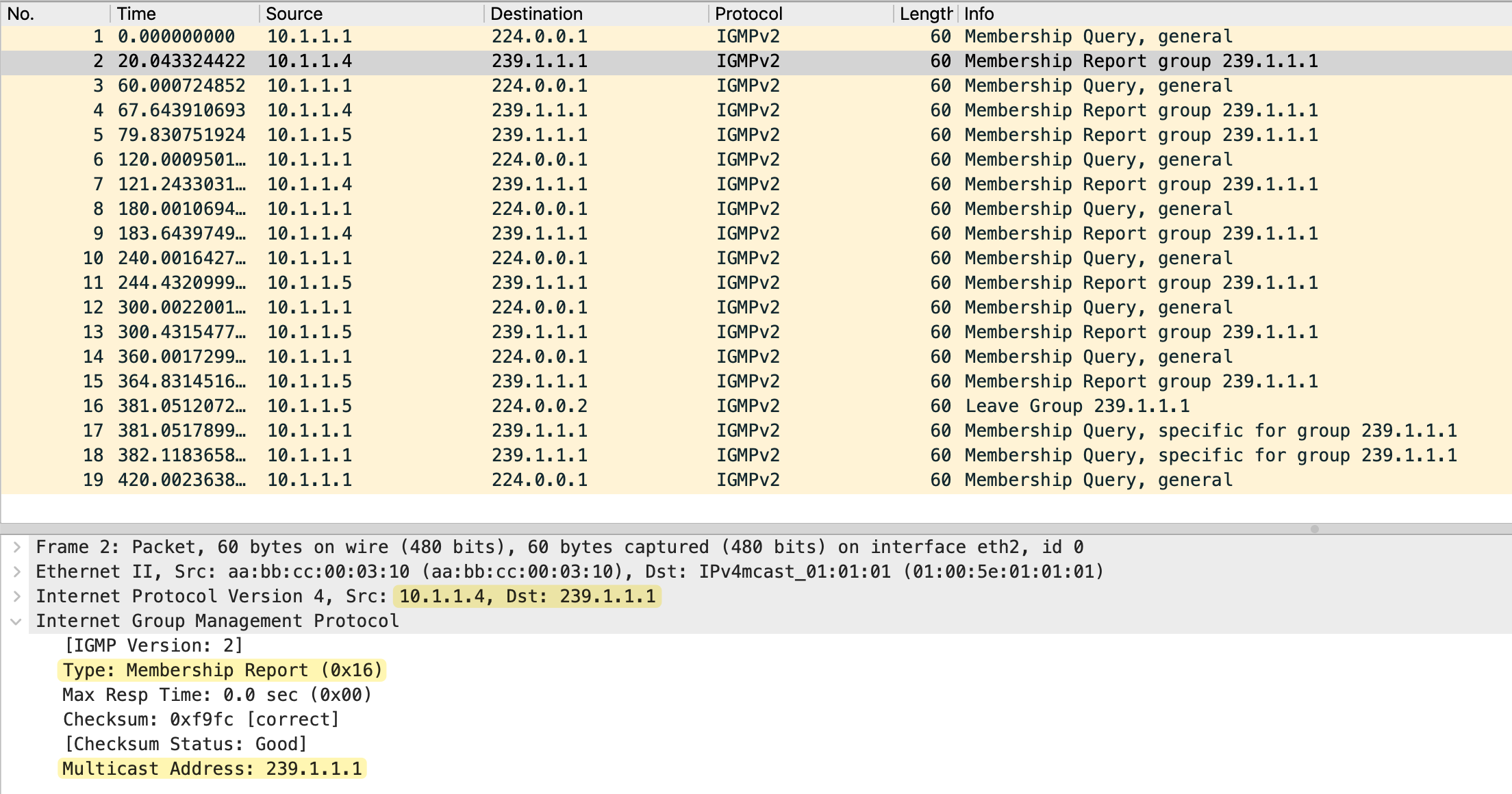
Task: Expand Internet Protocol Version 4 node
Action: point(17,596)
